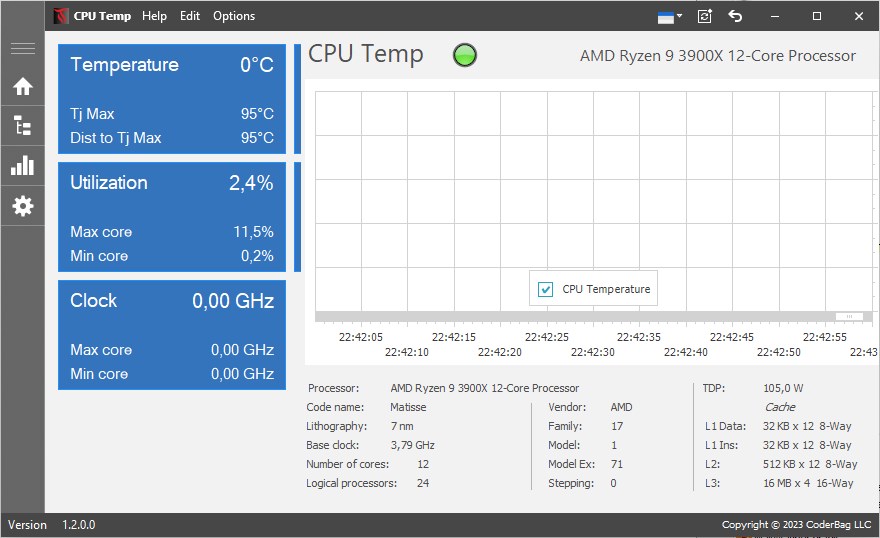Image resolution: width=880 pixels, height=538 pixels.
Task: Click the chart's horizontal scrollbar thumb
Action: (x=848, y=317)
